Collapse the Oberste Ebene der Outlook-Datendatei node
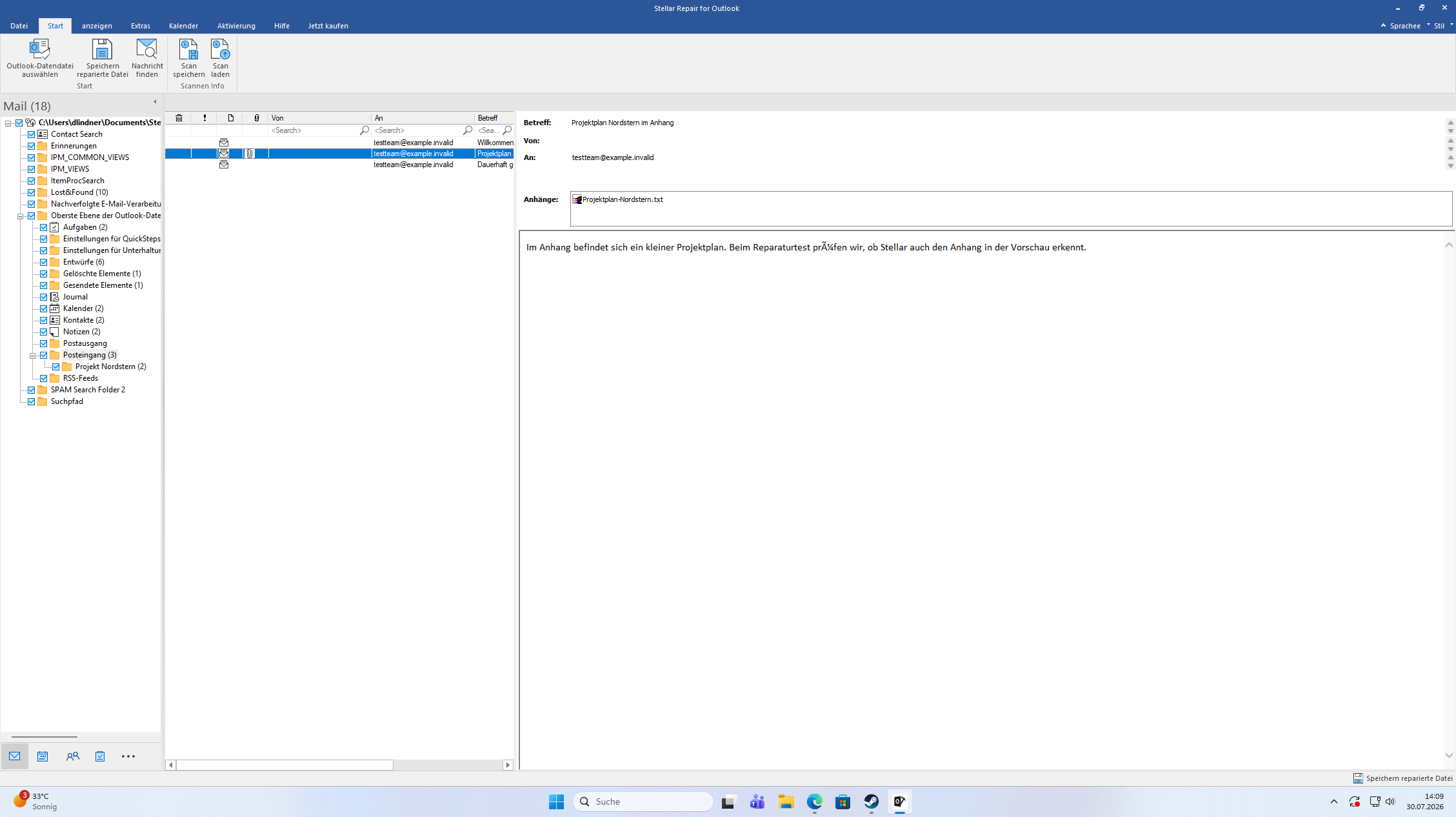 click(x=20, y=216)
